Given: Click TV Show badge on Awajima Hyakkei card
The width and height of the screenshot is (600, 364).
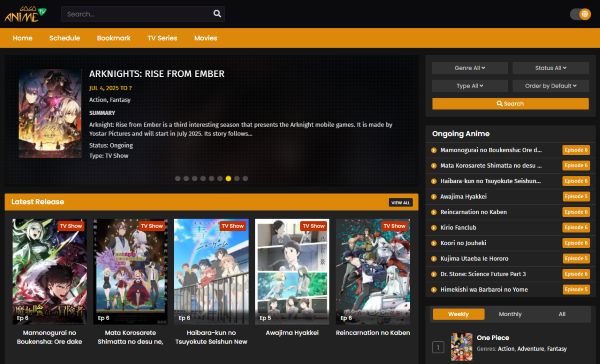Looking at the screenshot, I should click(314, 226).
